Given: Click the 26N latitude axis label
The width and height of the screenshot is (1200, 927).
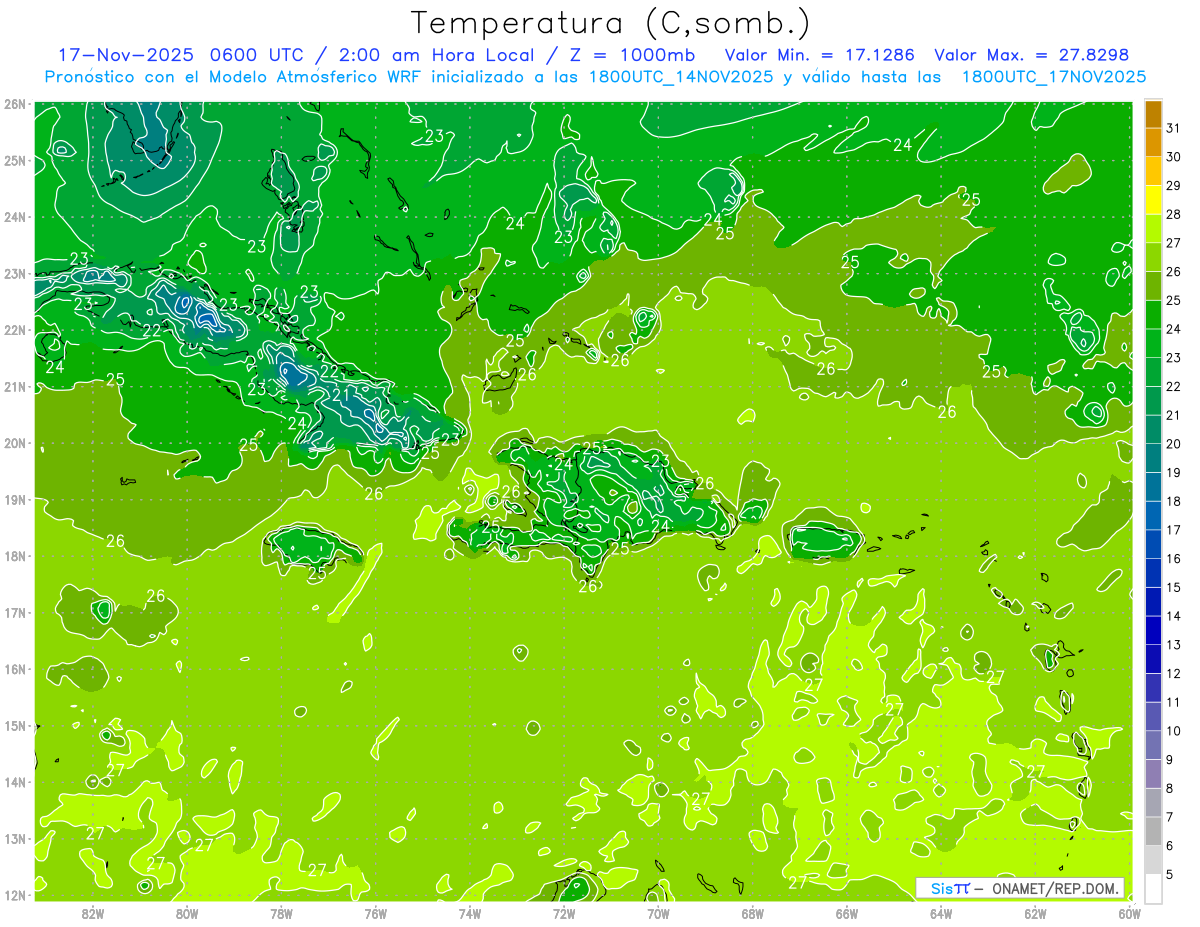Looking at the screenshot, I should pos(15,104).
